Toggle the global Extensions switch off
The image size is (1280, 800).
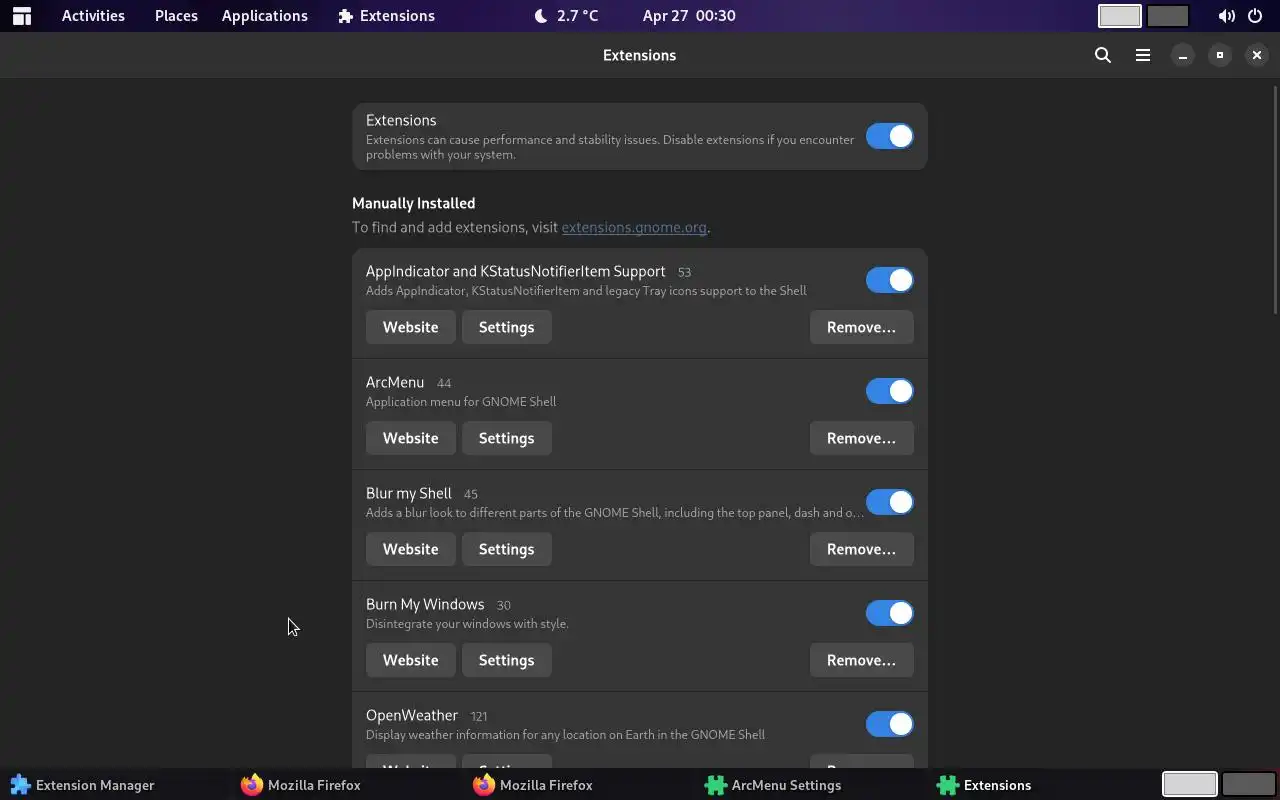coord(889,136)
